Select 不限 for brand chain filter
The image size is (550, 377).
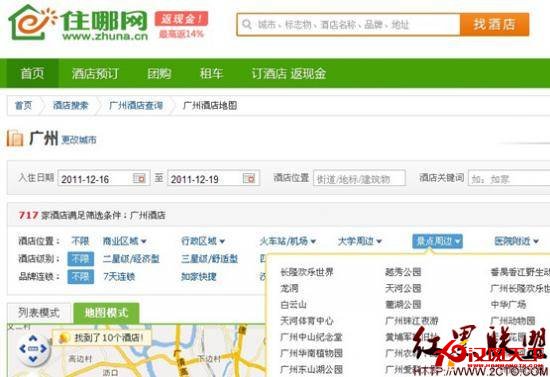(x=80, y=277)
